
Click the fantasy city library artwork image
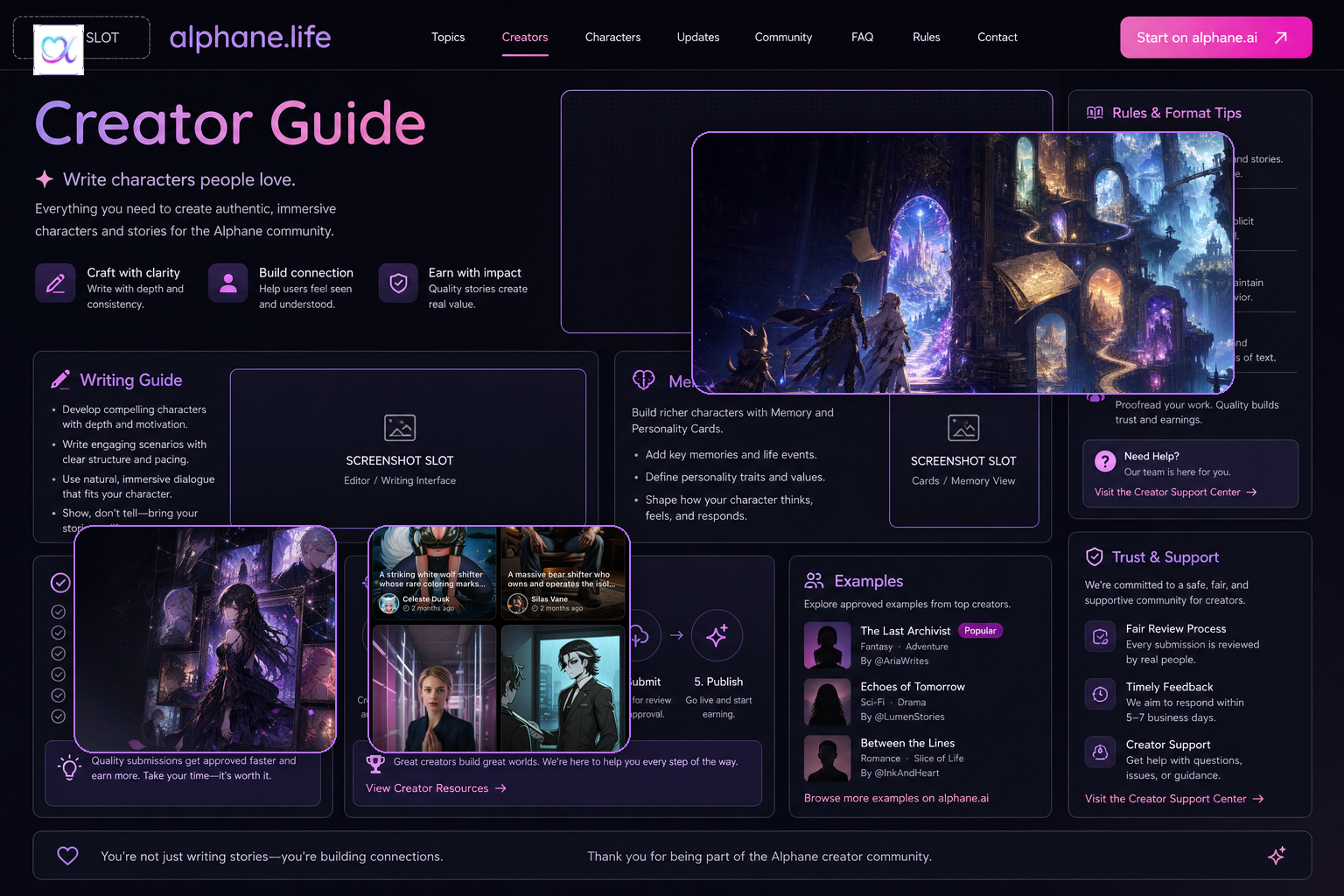[962, 262]
